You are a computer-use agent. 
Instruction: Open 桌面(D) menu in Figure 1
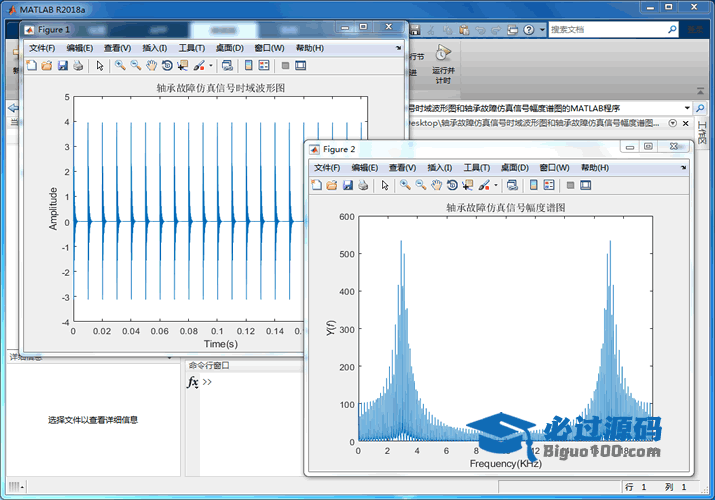[229, 48]
